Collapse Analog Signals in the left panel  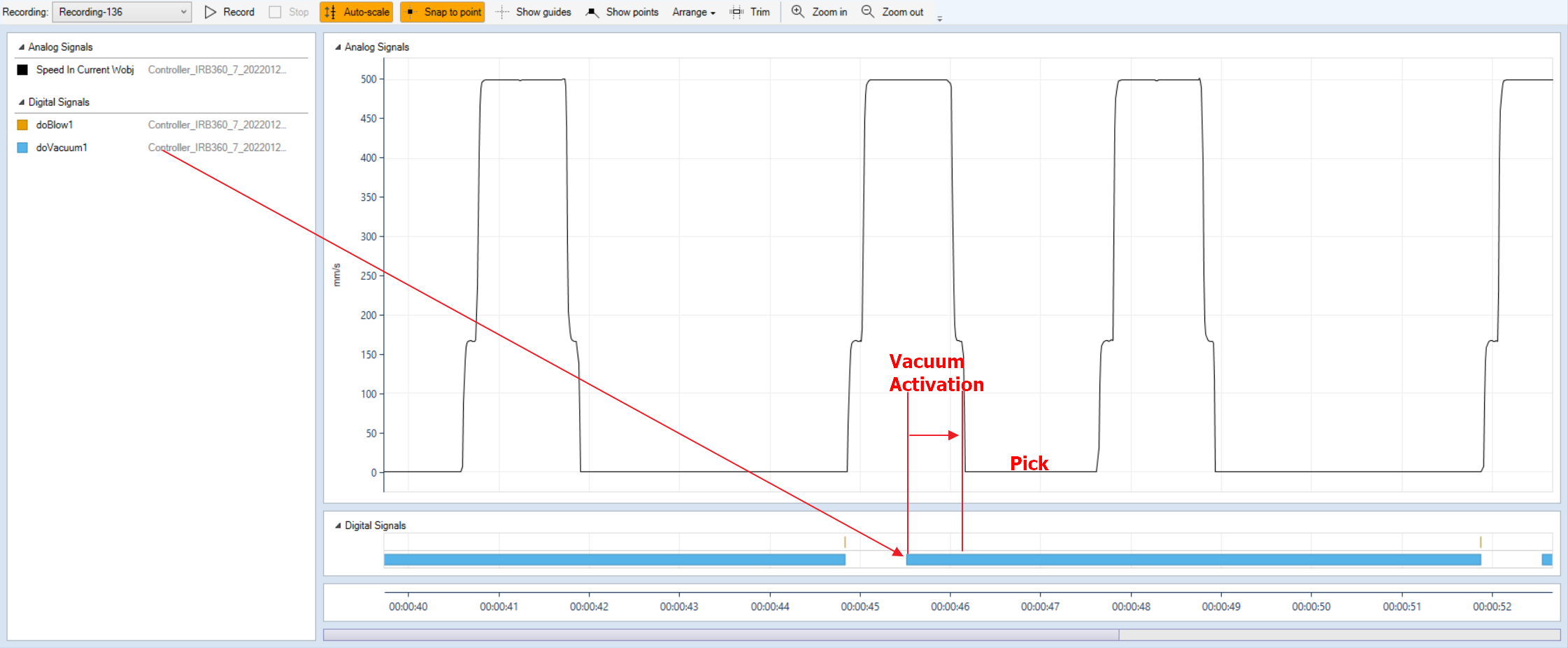(21, 47)
